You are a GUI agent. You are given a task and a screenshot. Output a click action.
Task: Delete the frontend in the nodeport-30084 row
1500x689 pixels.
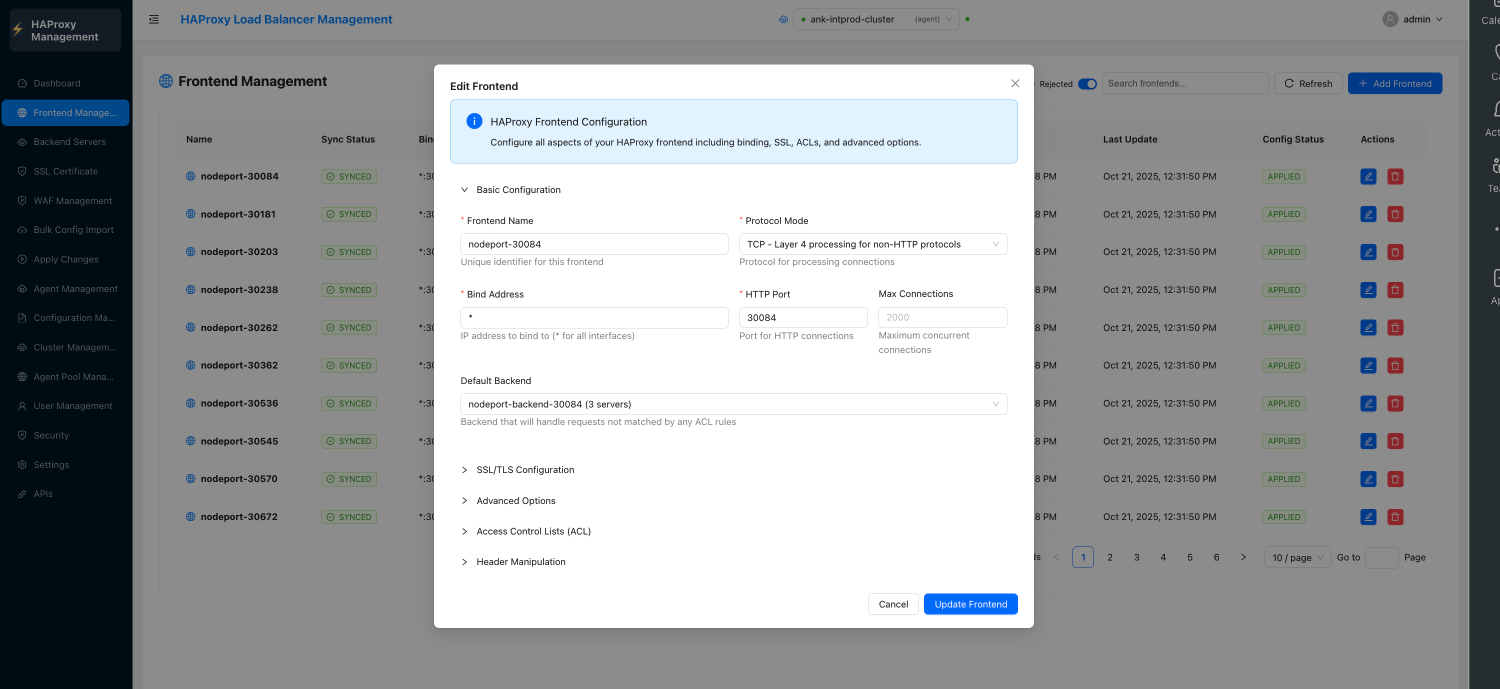click(x=1395, y=176)
